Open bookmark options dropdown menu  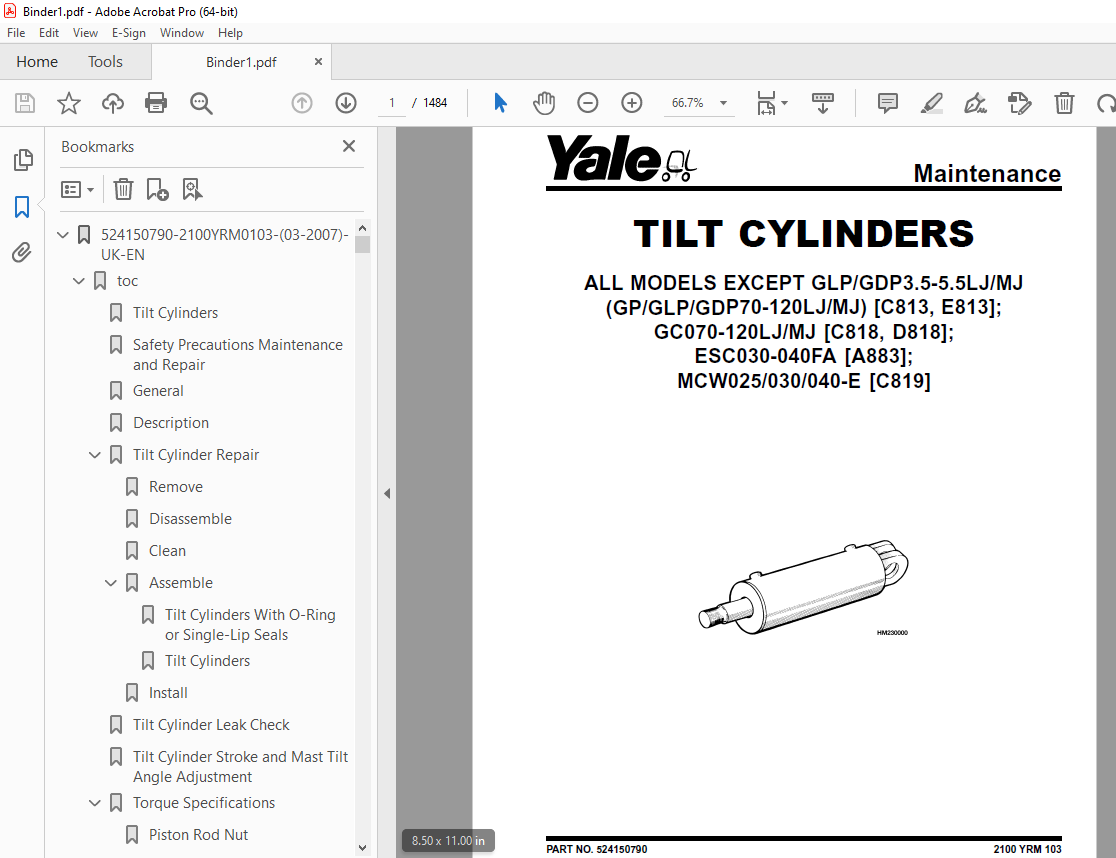78,189
